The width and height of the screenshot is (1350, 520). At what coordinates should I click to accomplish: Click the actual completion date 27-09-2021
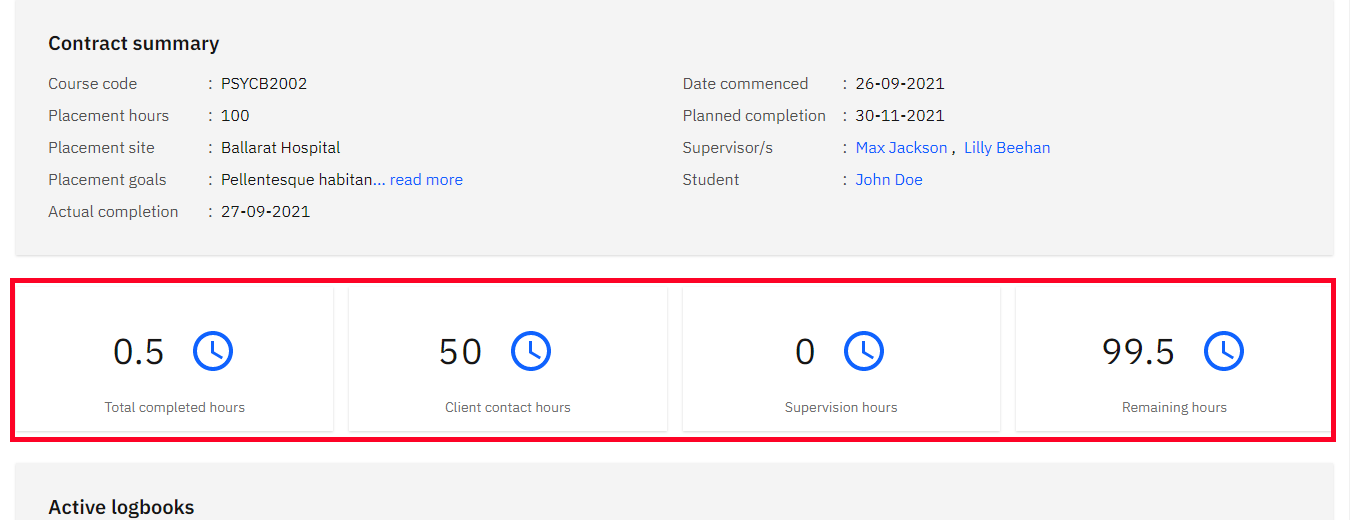click(x=266, y=212)
